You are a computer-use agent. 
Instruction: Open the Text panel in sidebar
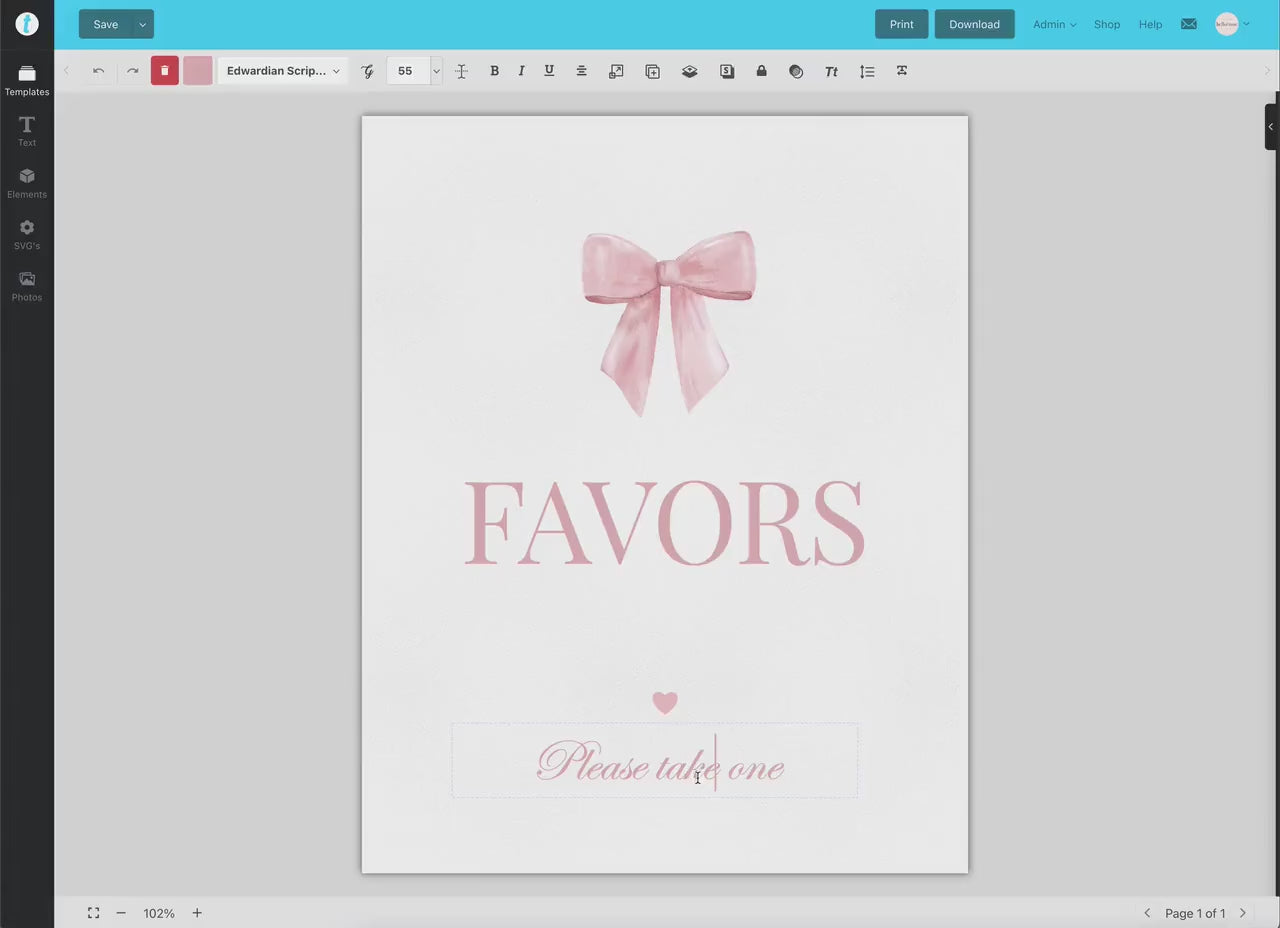pos(27,131)
